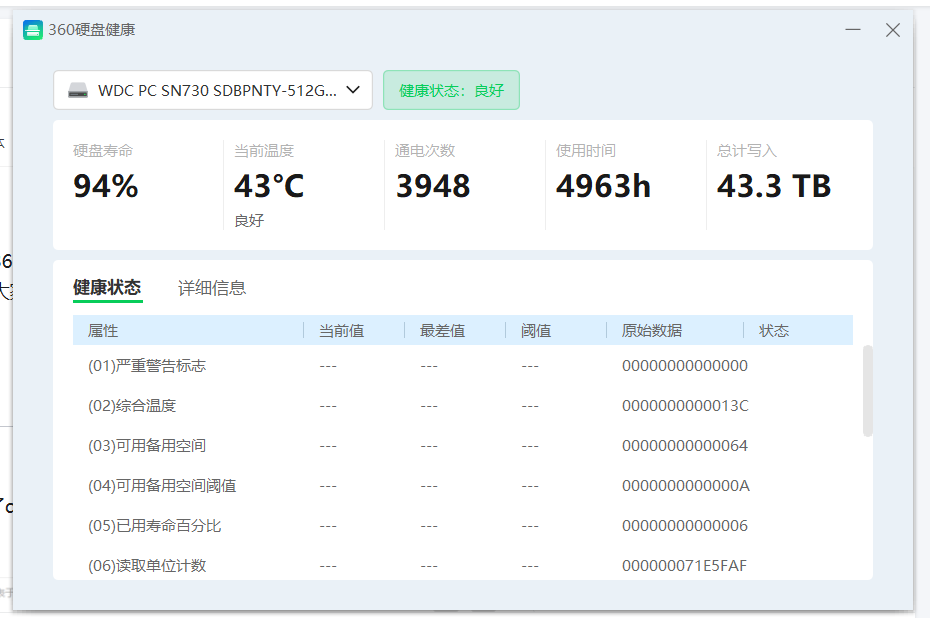This screenshot has width=930, height=618.
Task: Close the 360硬盘健康 window
Action: pos(893,30)
